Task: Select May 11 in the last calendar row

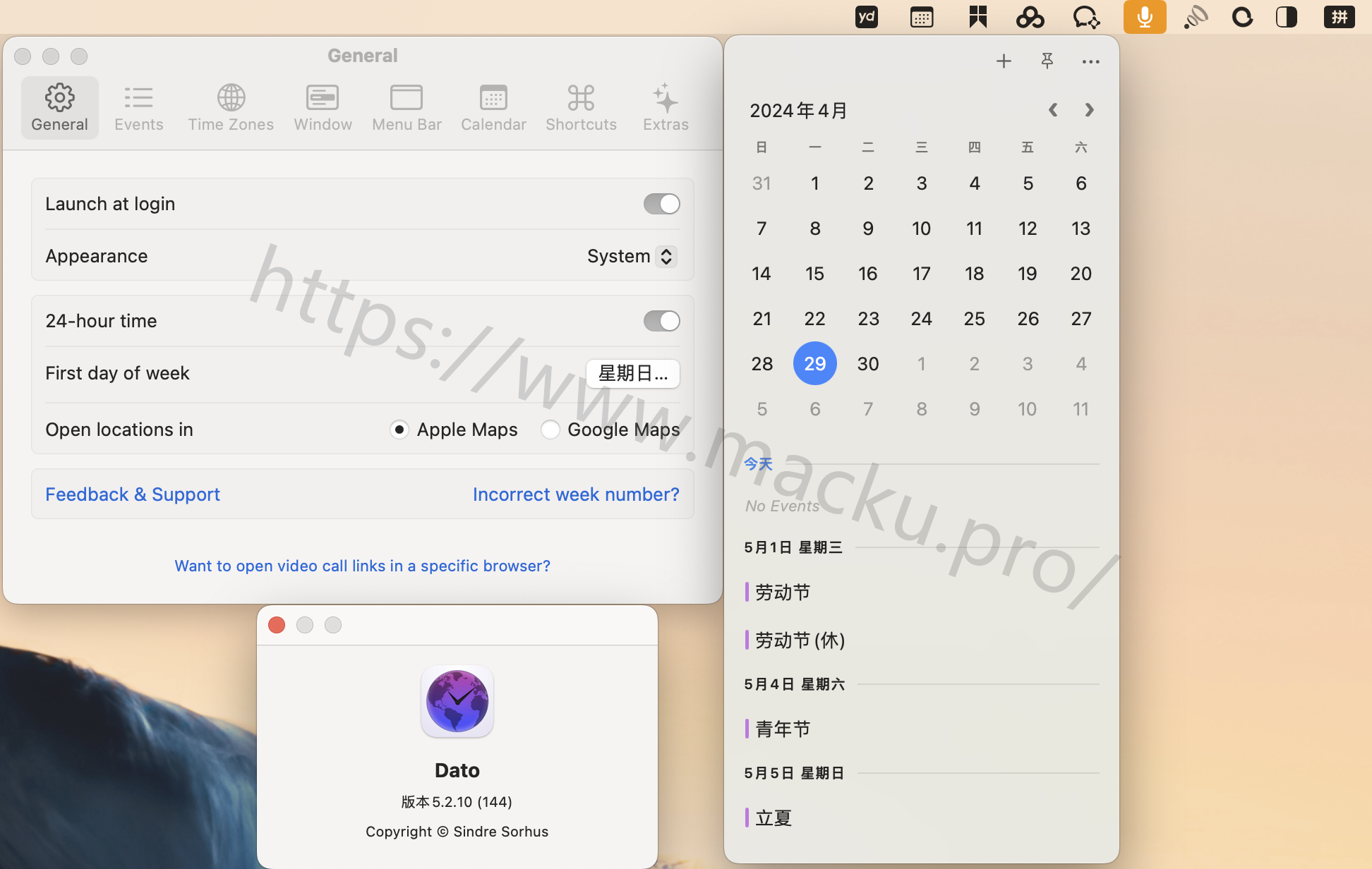Action: point(1081,409)
